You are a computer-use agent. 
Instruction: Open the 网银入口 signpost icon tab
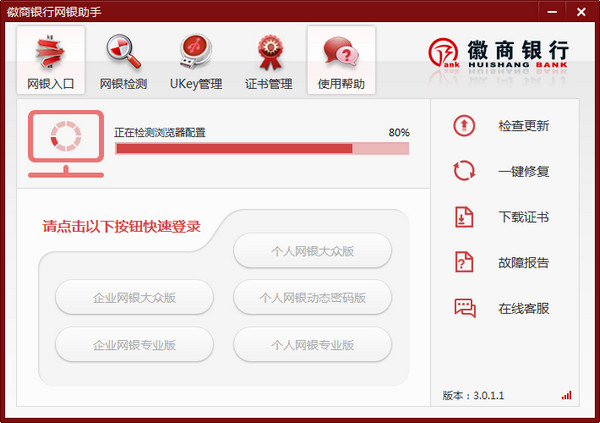51,52
